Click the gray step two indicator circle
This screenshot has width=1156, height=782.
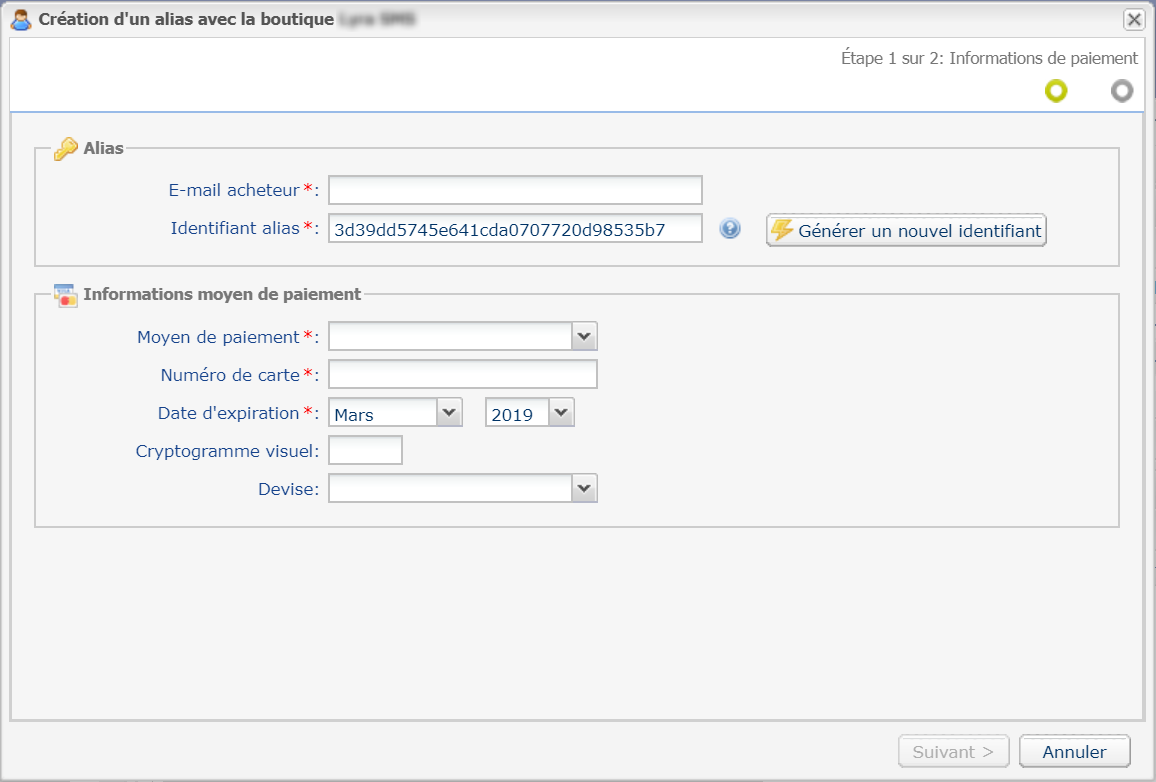point(1122,91)
